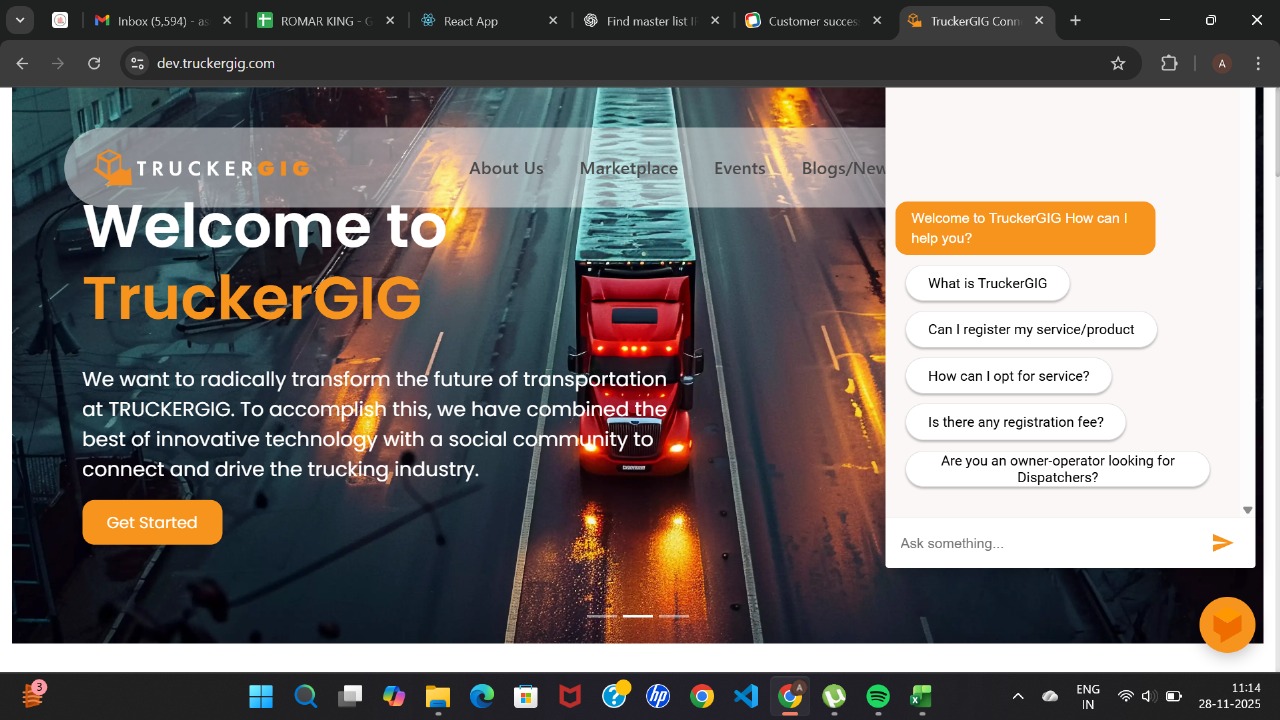Open Chrome extensions puzzle icon
Viewport: 1280px width, 720px height.
pyautogui.click(x=1169, y=63)
